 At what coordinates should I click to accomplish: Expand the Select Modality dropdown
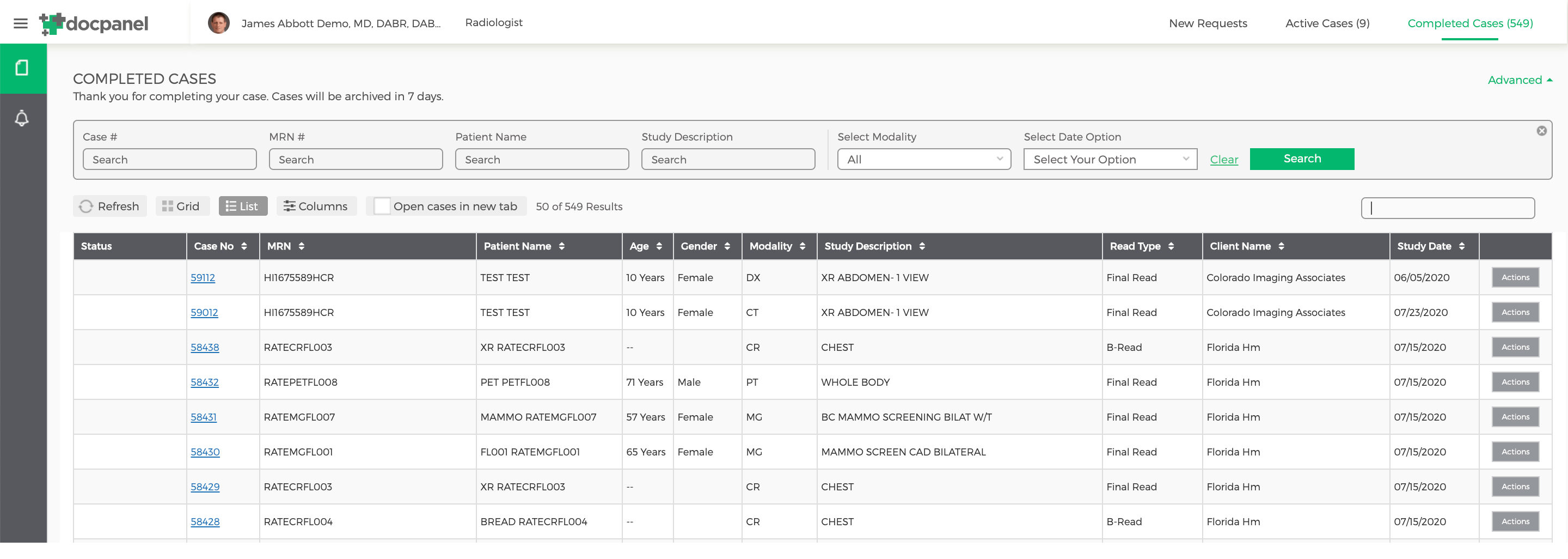coord(923,160)
